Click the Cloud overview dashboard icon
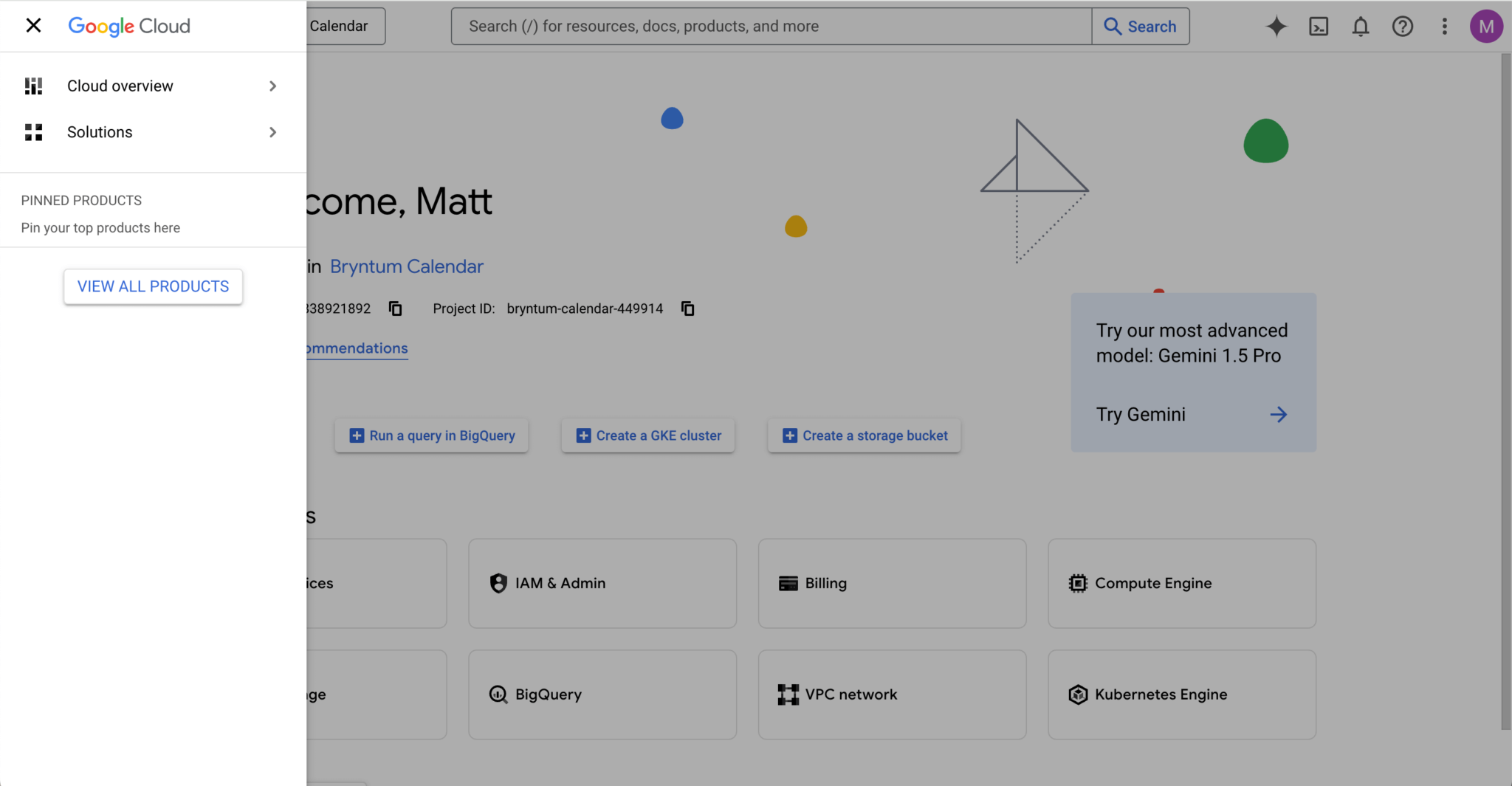Image resolution: width=1512 pixels, height=786 pixels. pyautogui.click(x=33, y=86)
